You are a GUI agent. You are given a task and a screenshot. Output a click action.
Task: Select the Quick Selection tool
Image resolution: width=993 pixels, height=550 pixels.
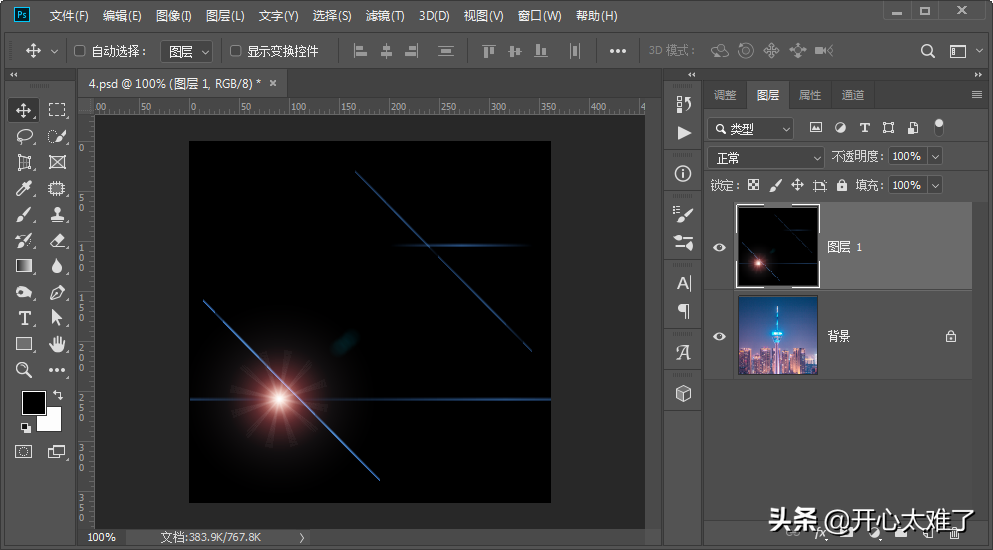pos(57,136)
